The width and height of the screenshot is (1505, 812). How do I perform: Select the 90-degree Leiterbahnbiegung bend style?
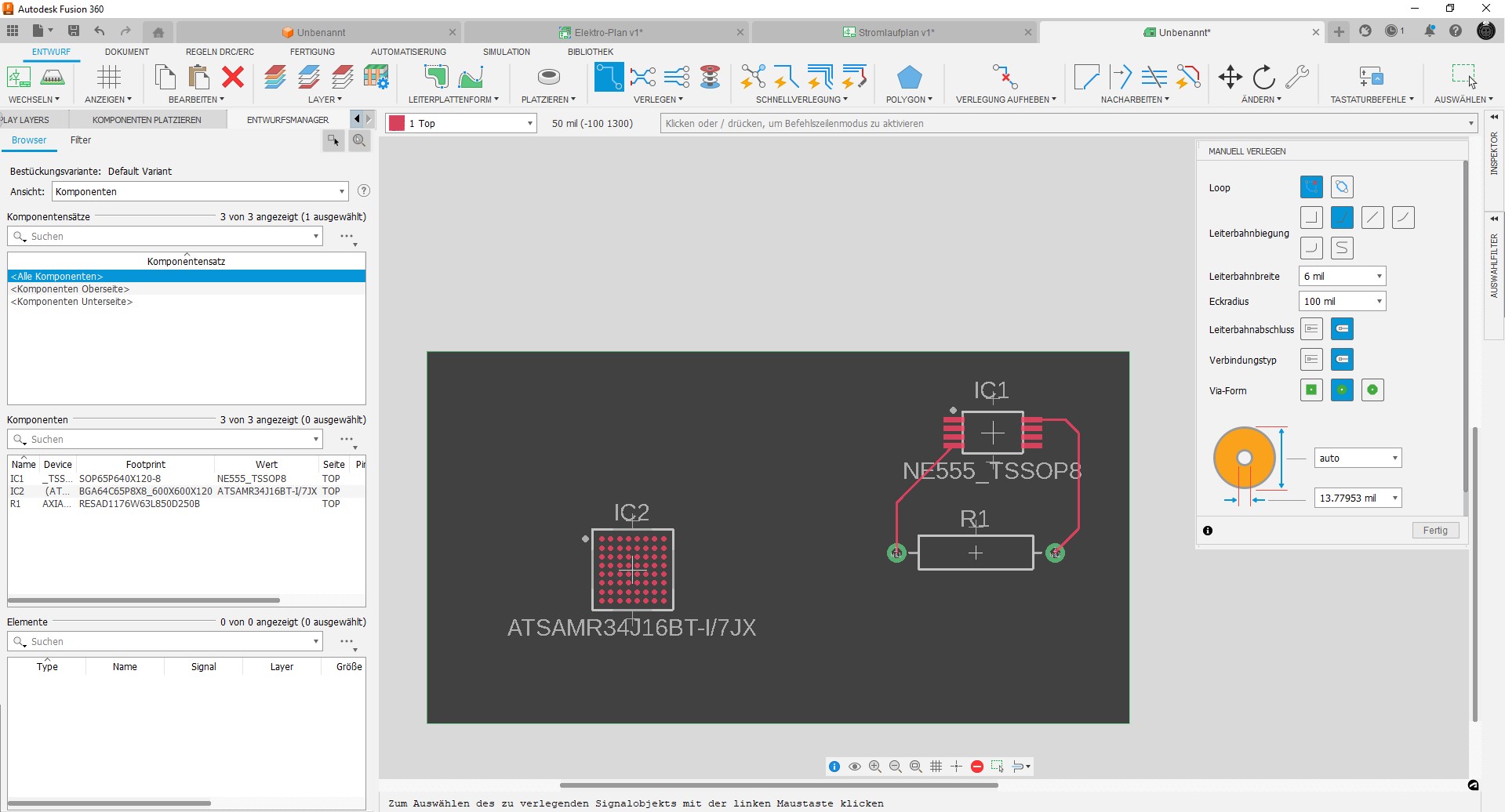pos(1311,218)
